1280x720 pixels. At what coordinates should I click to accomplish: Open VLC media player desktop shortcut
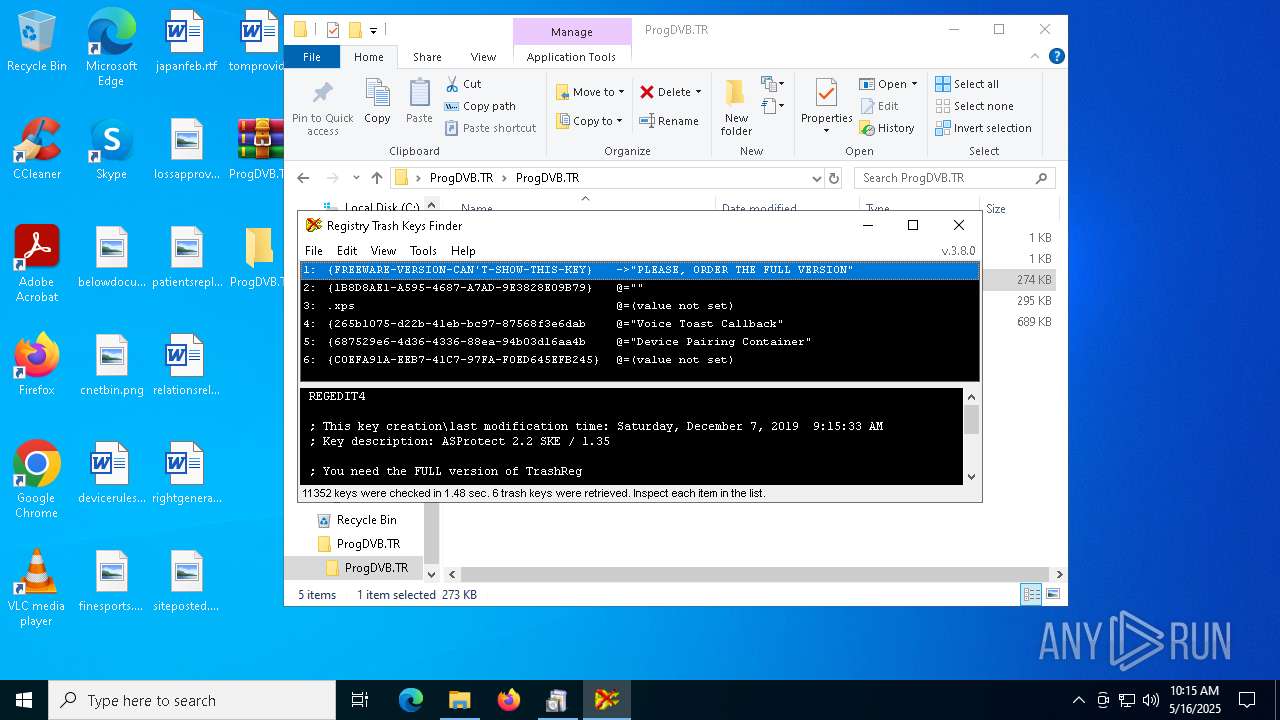37,588
